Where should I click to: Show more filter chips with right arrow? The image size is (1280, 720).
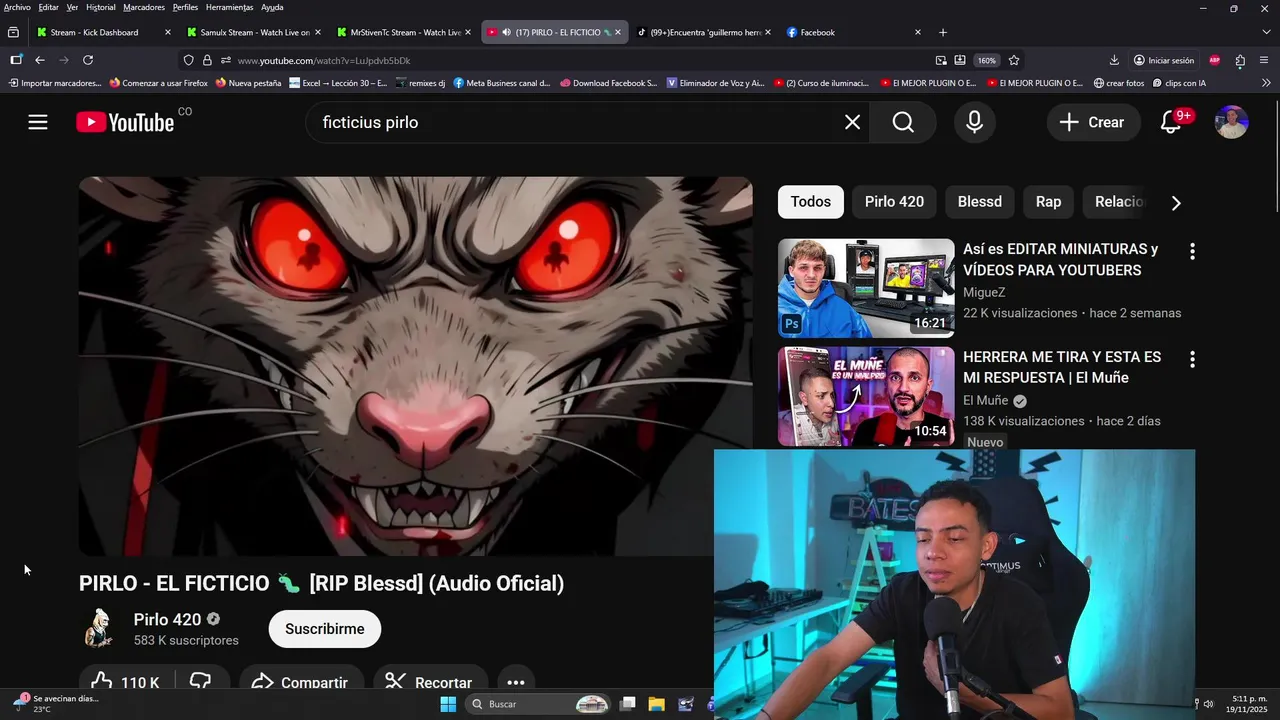coord(1176,203)
